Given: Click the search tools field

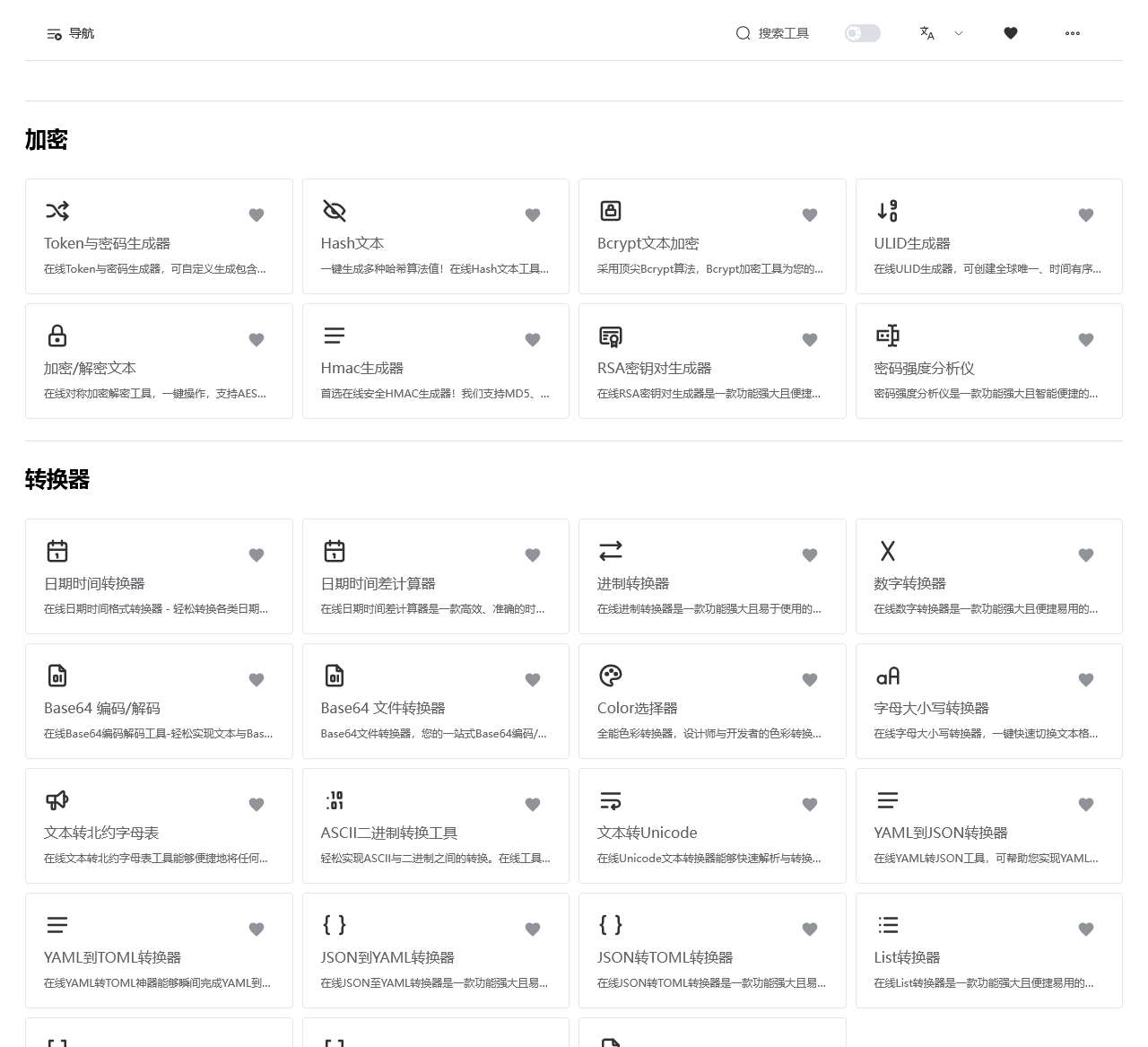Looking at the screenshot, I should click(772, 33).
